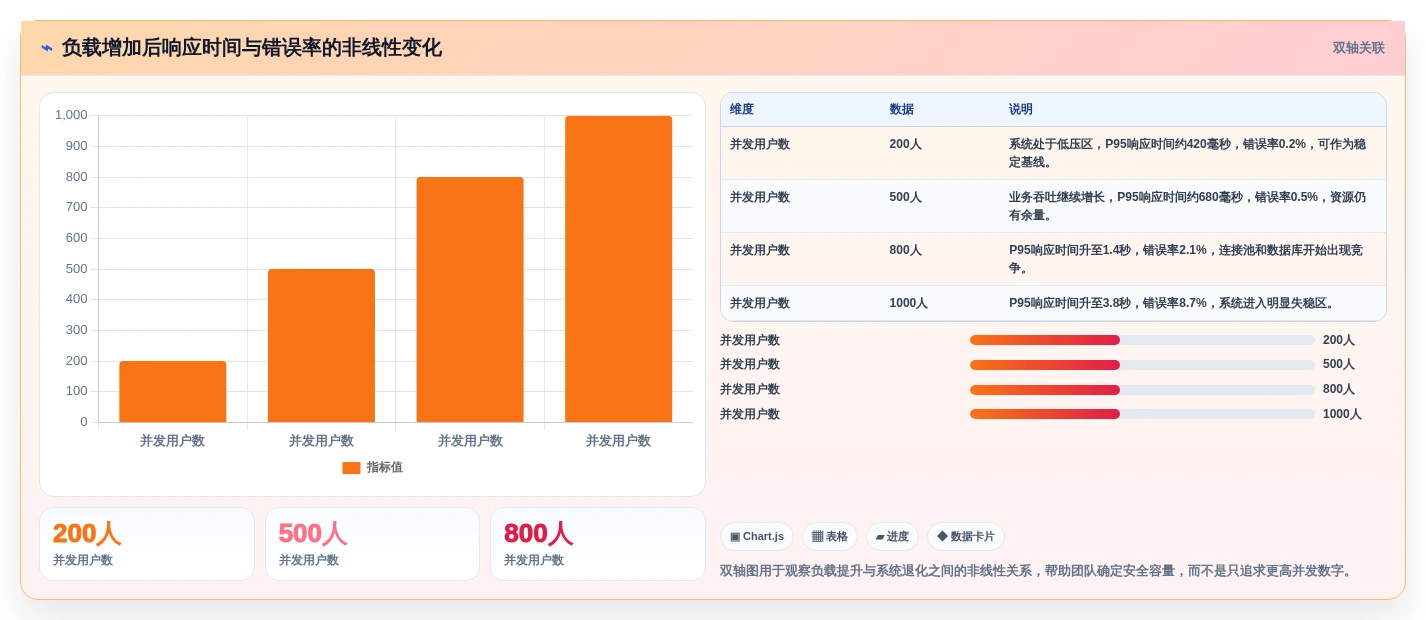
Task: Click the bar with value 200
Action: point(173,391)
